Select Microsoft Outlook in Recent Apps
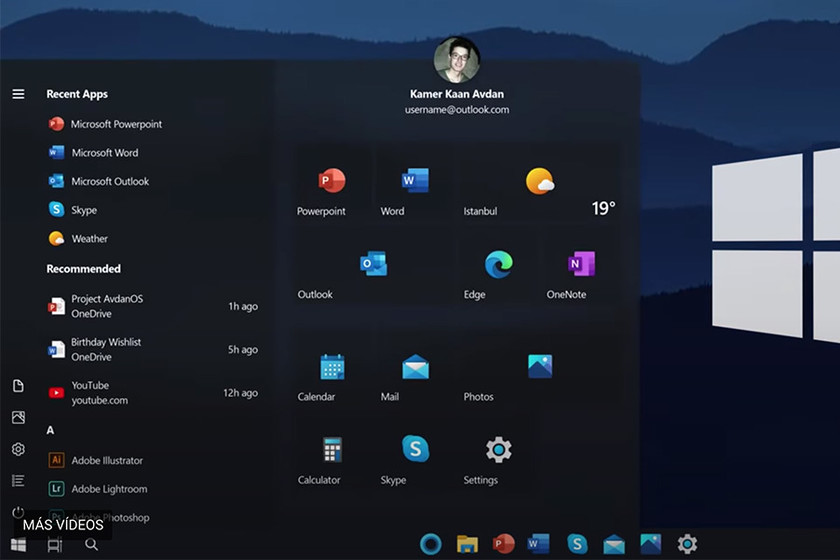 pyautogui.click(x=109, y=181)
